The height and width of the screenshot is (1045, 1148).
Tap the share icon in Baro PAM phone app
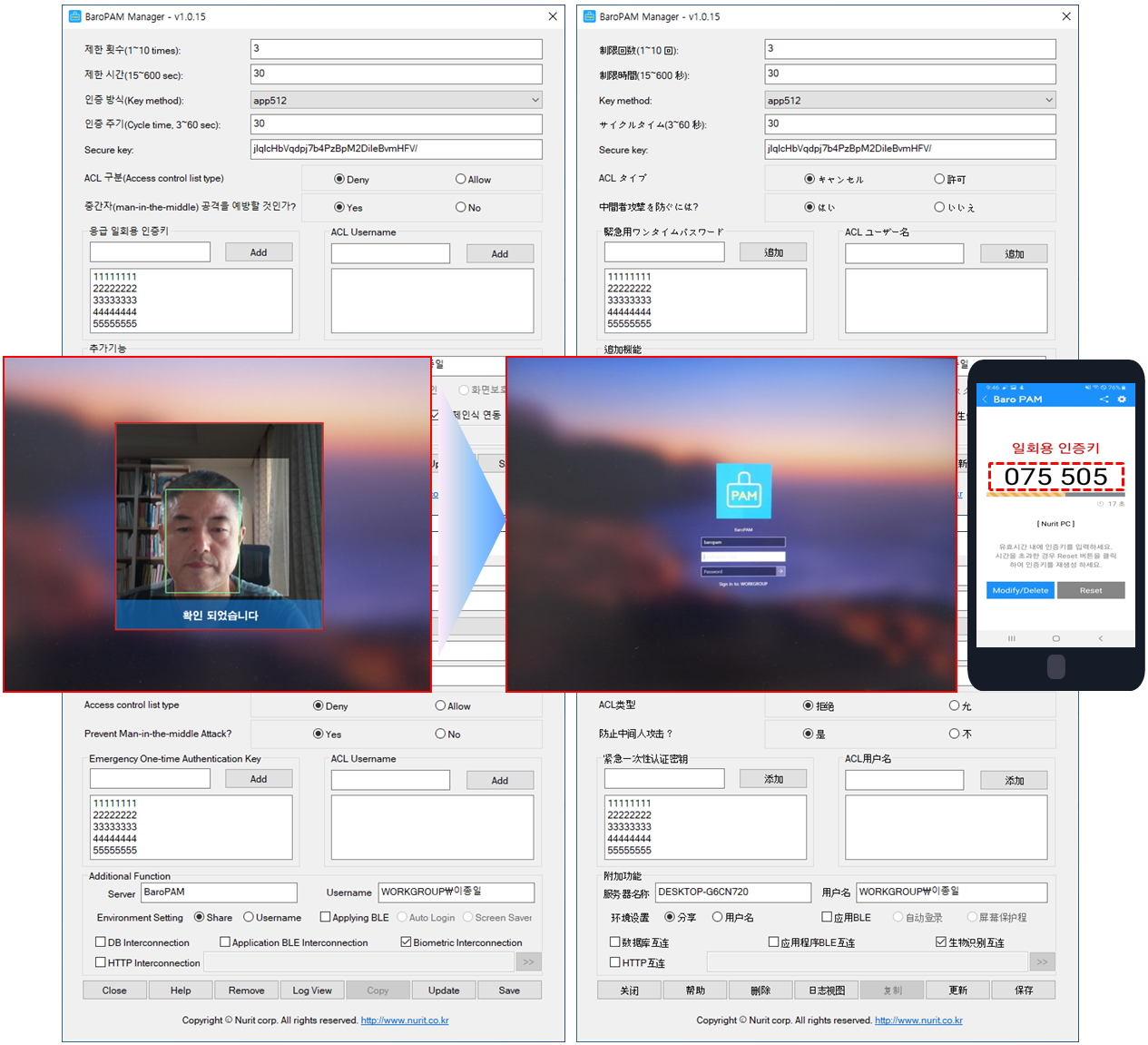click(1104, 399)
